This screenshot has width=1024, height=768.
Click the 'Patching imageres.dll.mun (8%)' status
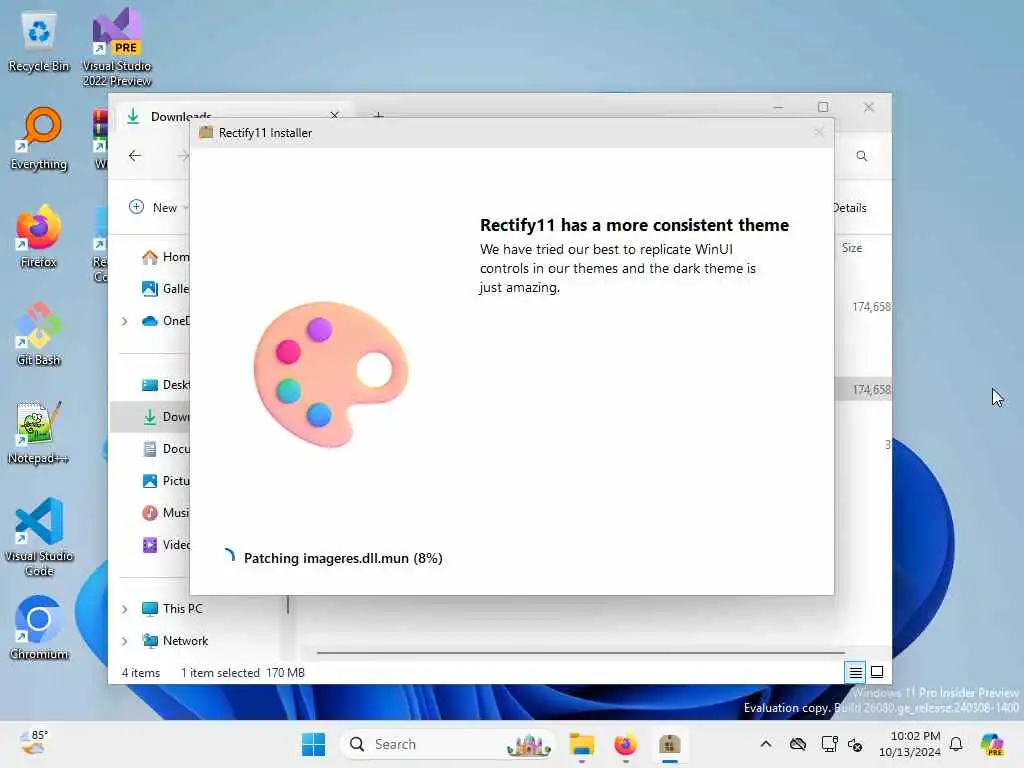click(343, 558)
